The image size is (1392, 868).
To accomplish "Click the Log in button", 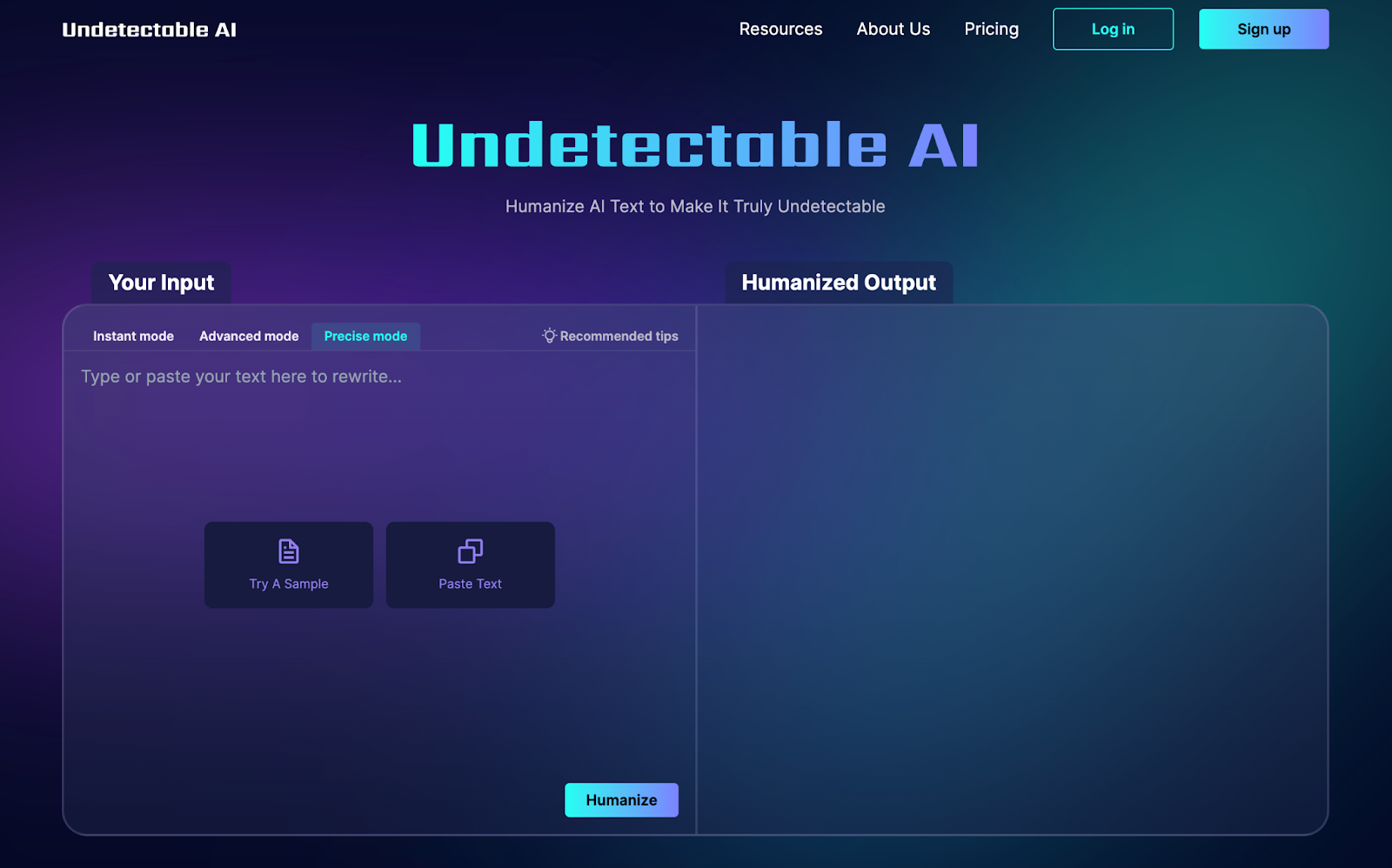I will 1113,29.
